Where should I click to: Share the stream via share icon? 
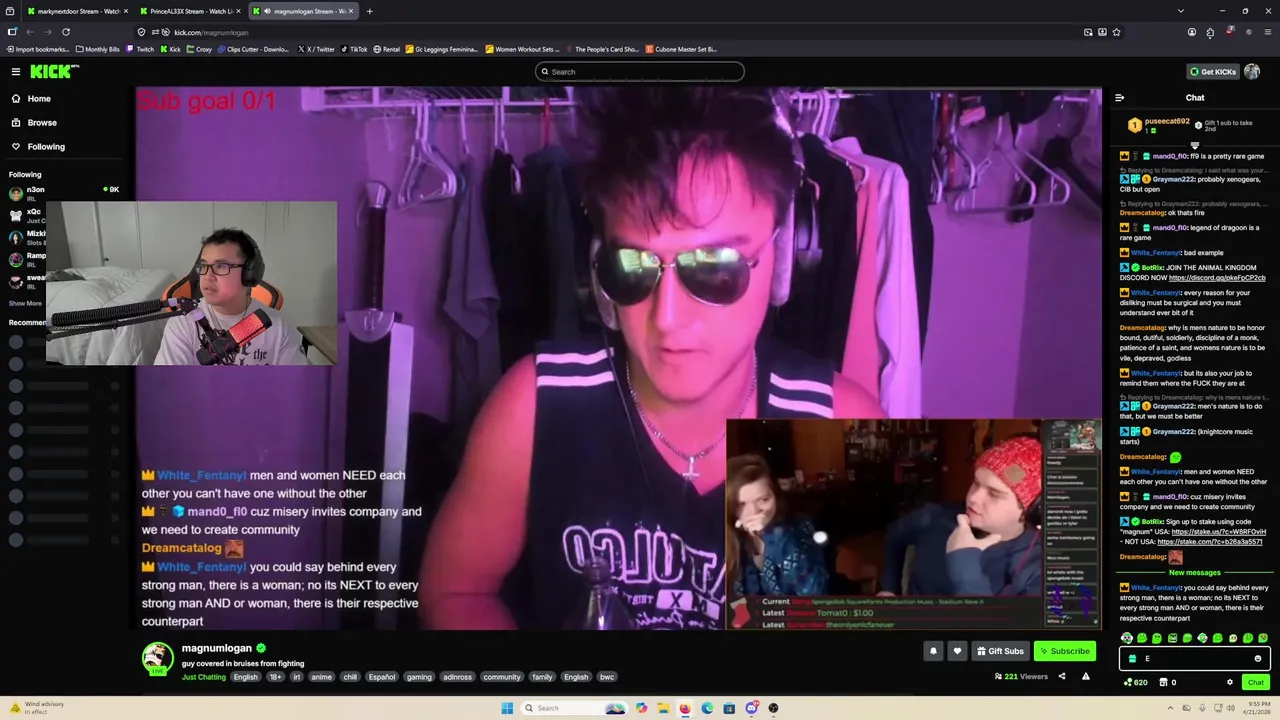[1062, 676]
